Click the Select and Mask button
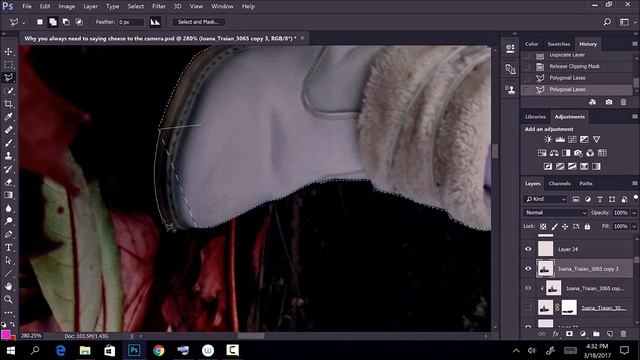This screenshot has height=360, width=640. (x=198, y=22)
